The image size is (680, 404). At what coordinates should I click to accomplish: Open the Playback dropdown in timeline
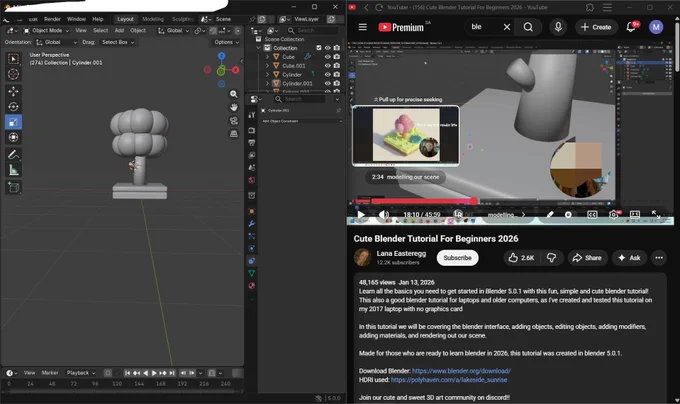(81, 373)
